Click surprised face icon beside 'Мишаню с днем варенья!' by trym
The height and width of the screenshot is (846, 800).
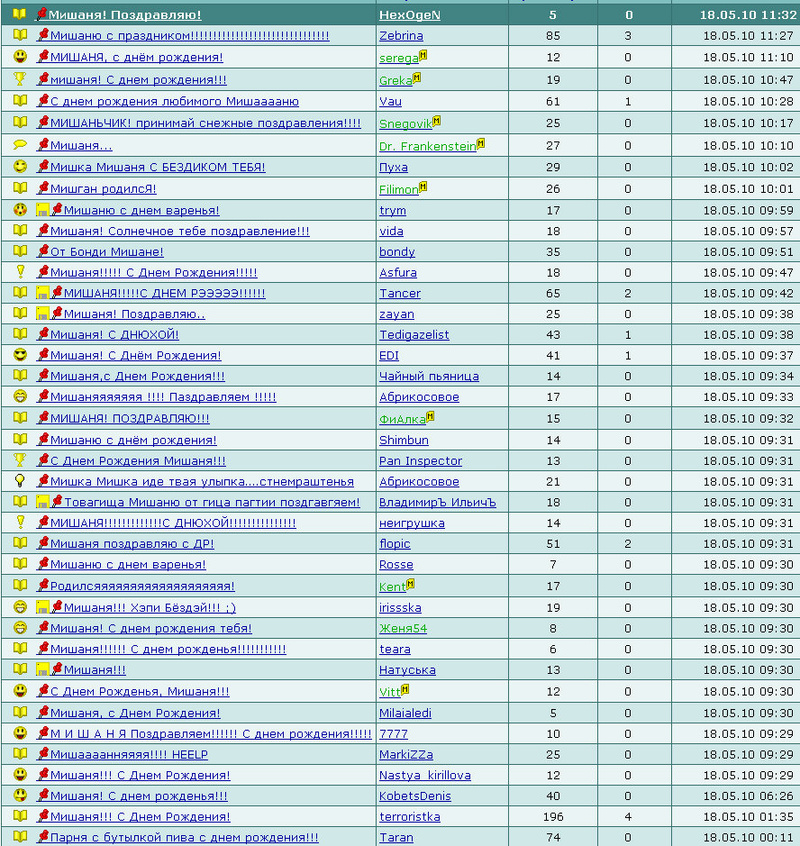(x=20, y=210)
